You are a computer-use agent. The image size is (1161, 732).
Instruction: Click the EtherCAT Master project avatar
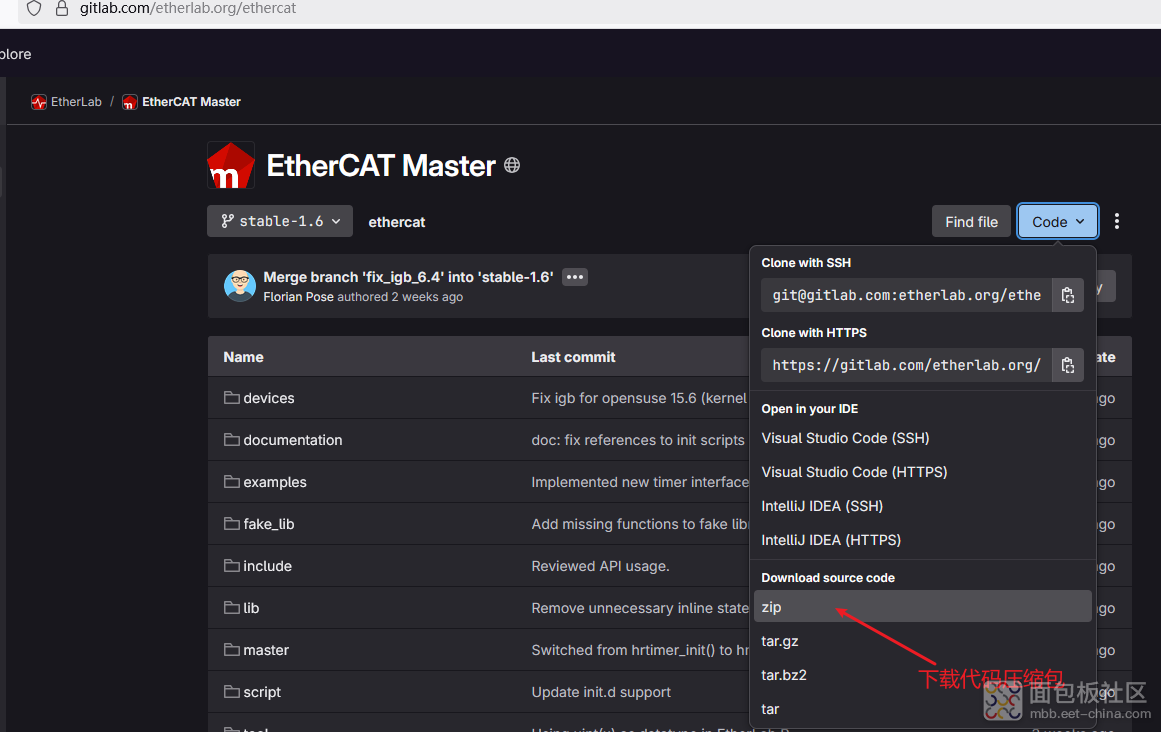coord(231,165)
